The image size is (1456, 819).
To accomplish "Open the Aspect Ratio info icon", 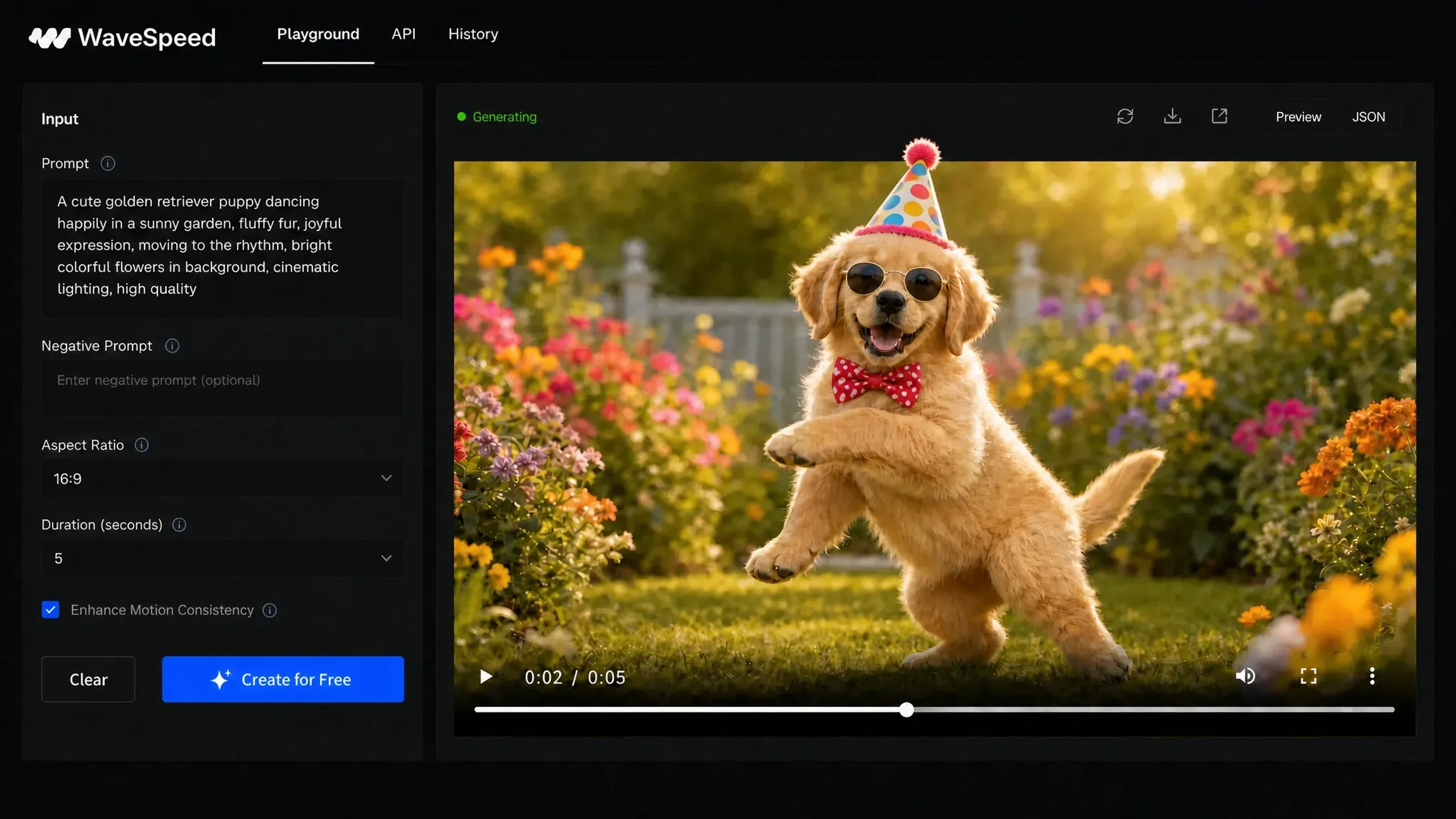I will (x=142, y=445).
